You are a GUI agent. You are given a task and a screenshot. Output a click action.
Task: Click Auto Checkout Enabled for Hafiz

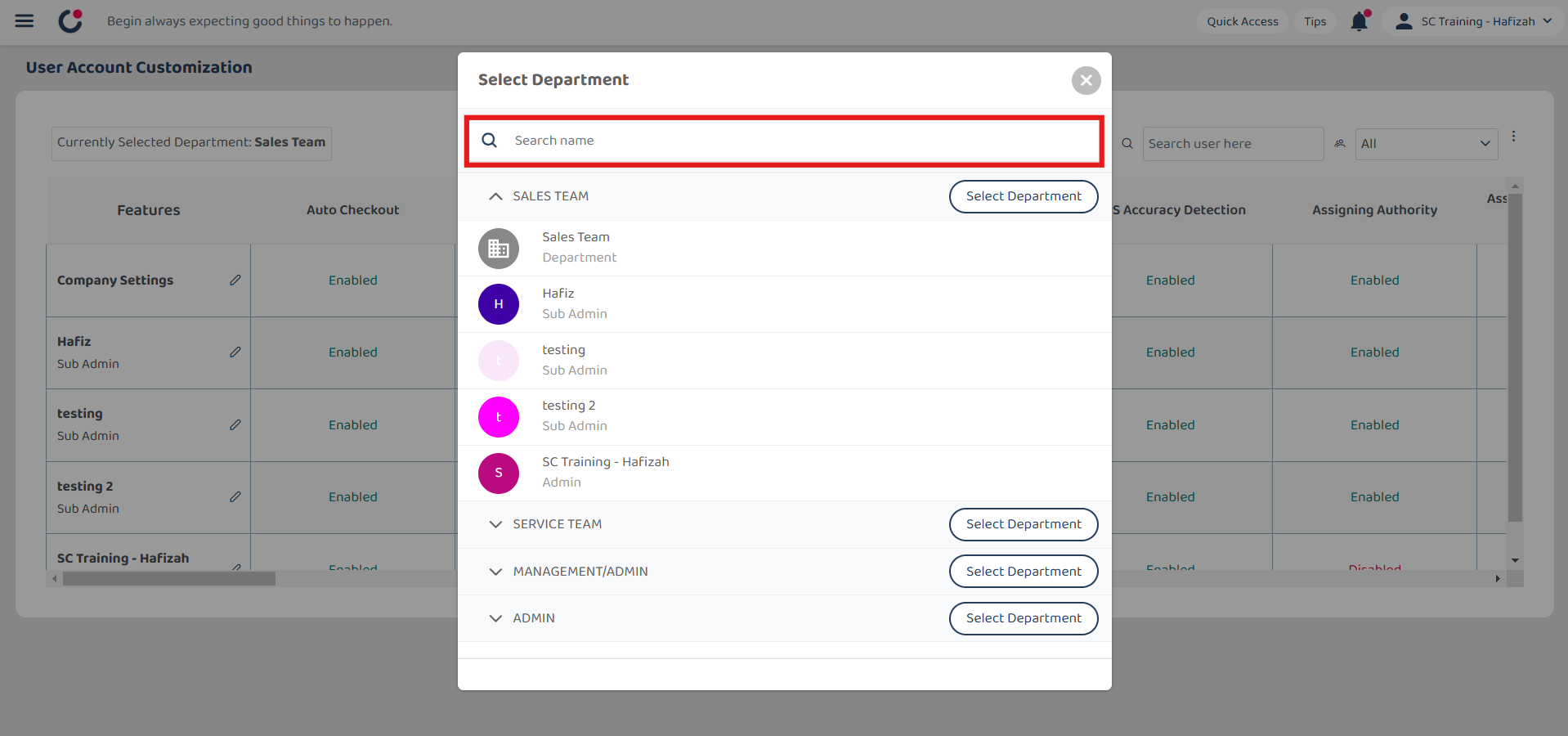353,352
